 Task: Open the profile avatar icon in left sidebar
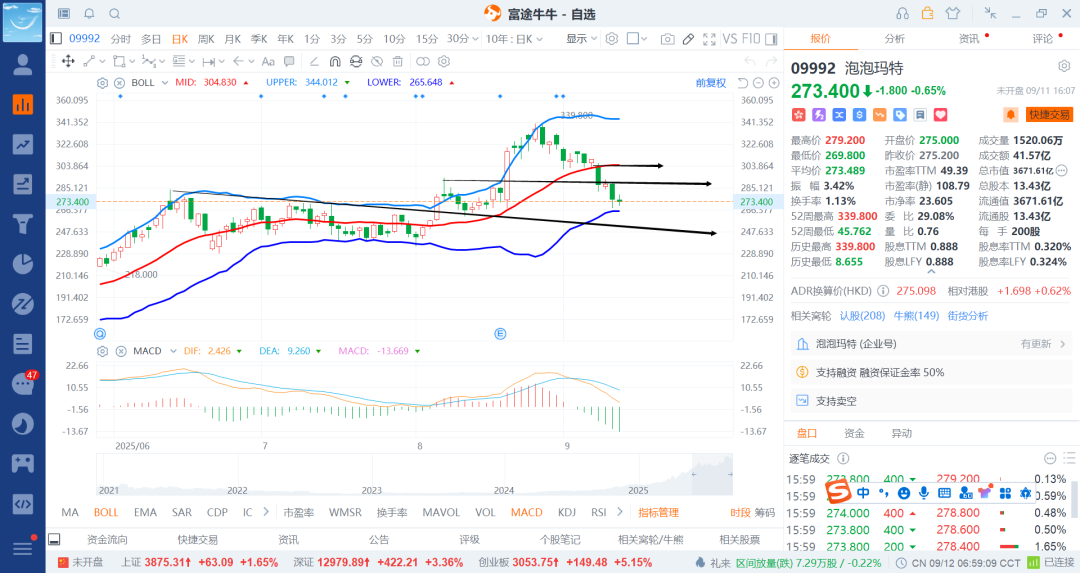(x=23, y=65)
